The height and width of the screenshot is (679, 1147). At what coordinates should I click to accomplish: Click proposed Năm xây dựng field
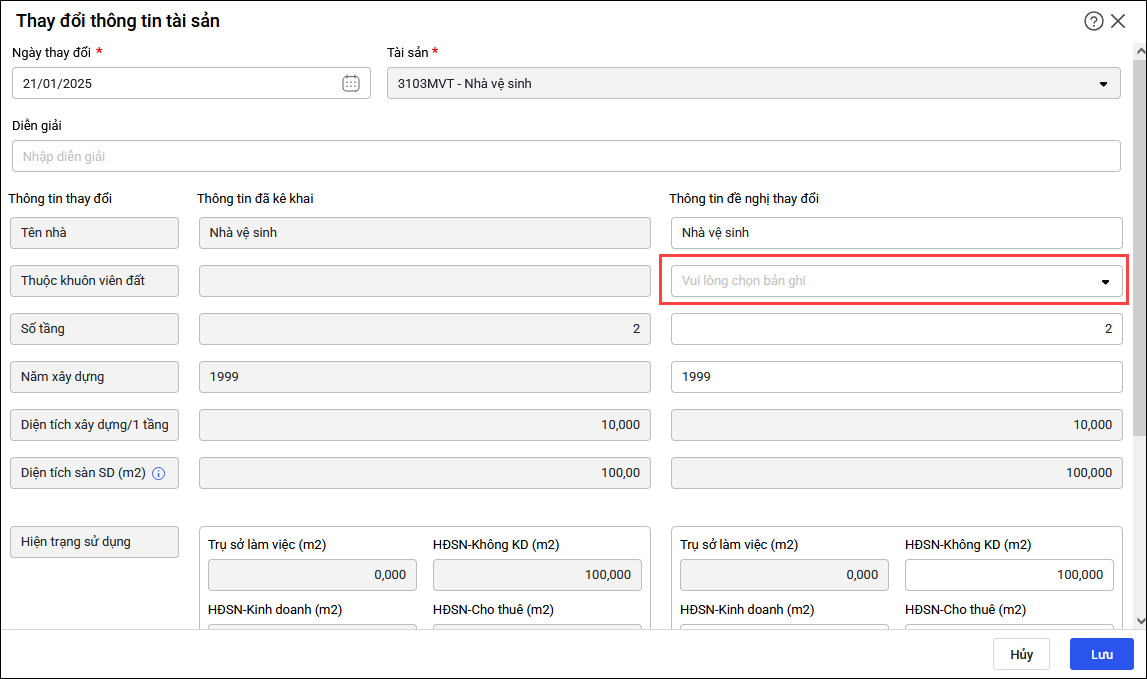tap(896, 377)
